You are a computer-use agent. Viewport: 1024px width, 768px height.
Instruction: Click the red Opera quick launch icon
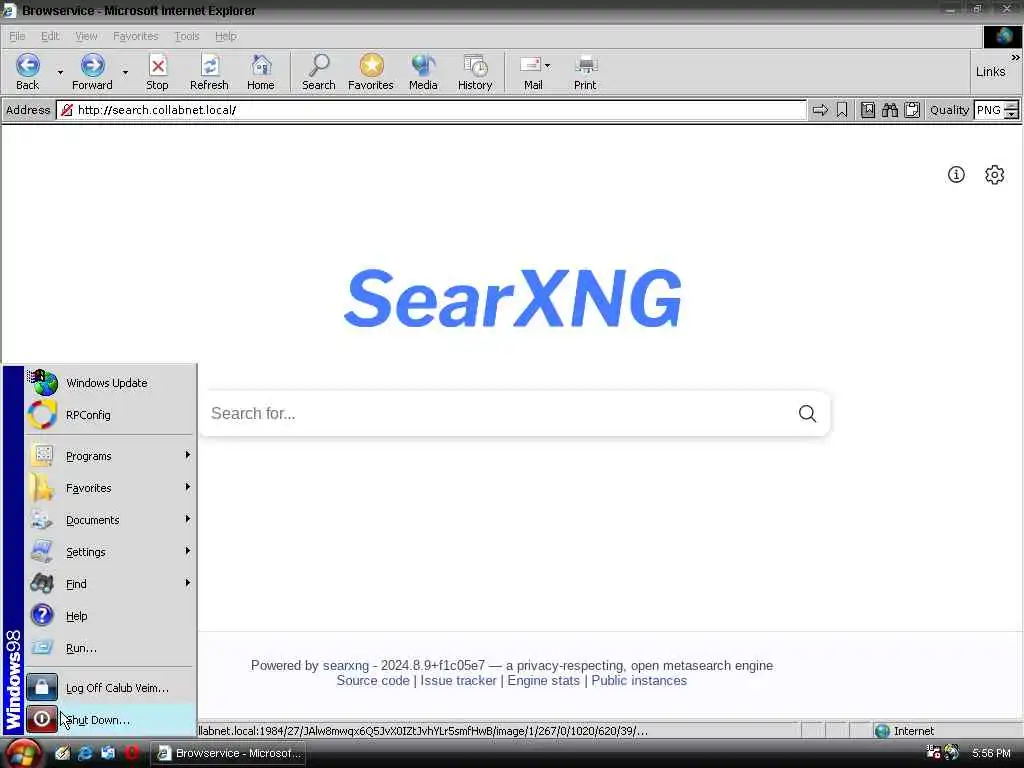[x=131, y=753]
